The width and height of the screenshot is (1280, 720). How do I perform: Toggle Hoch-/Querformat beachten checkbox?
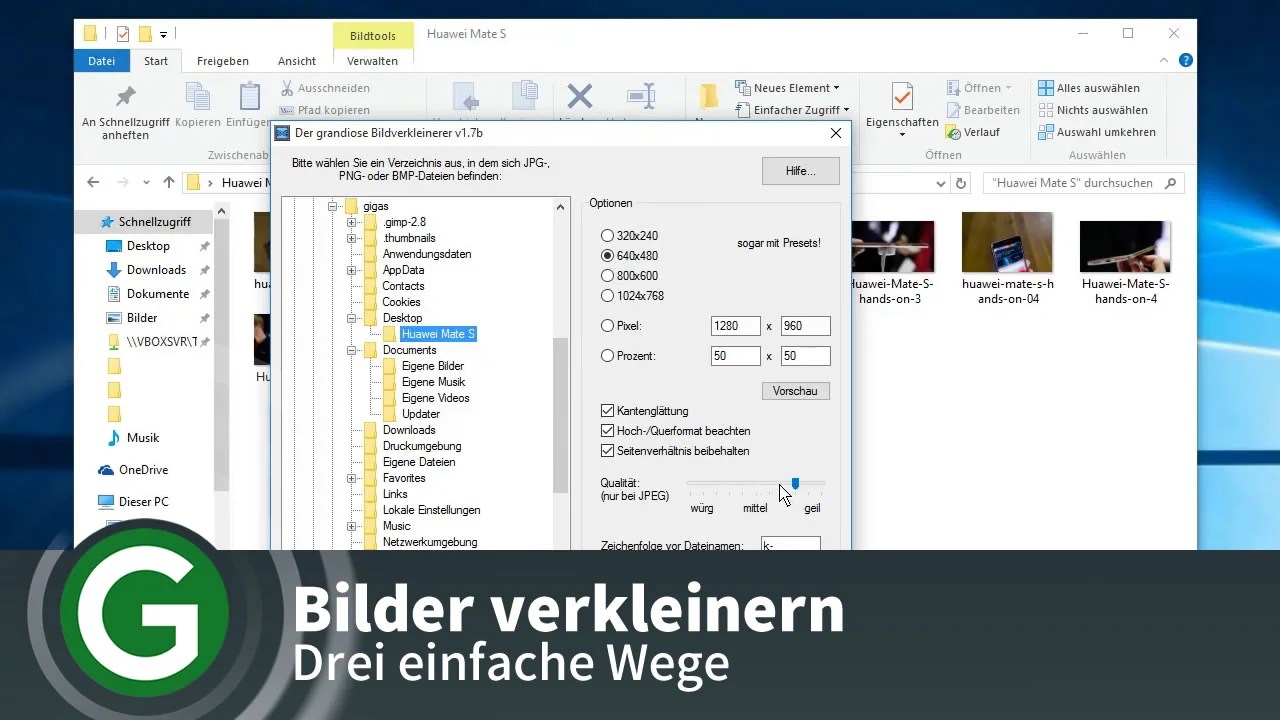[607, 431]
